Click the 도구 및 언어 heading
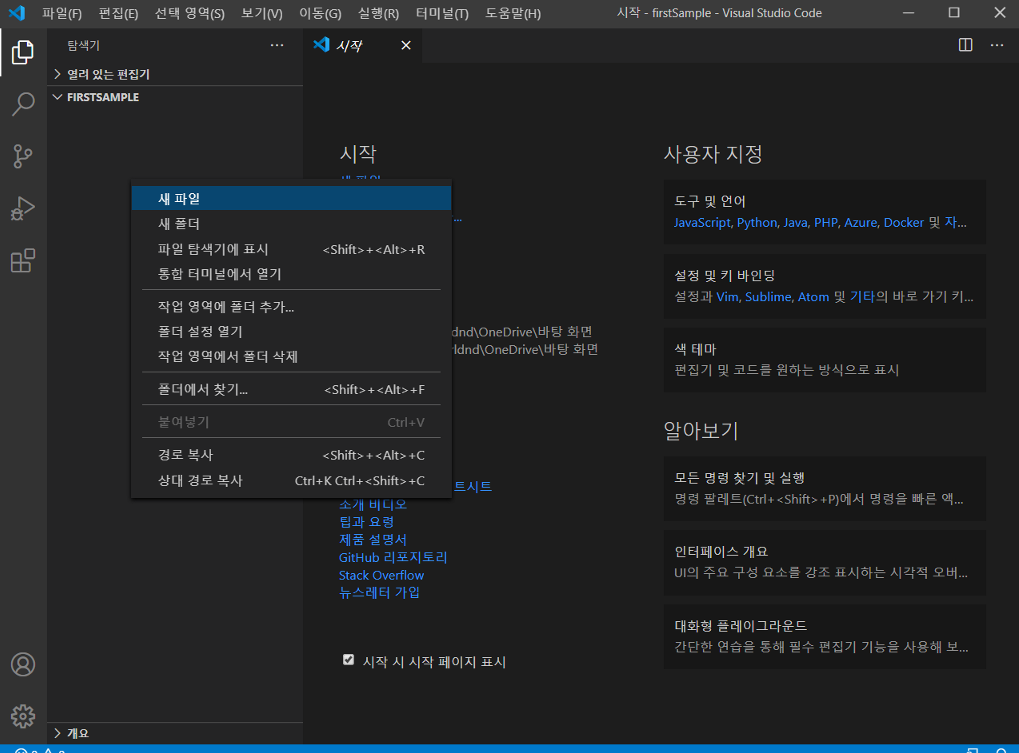1019x753 pixels. click(710, 201)
